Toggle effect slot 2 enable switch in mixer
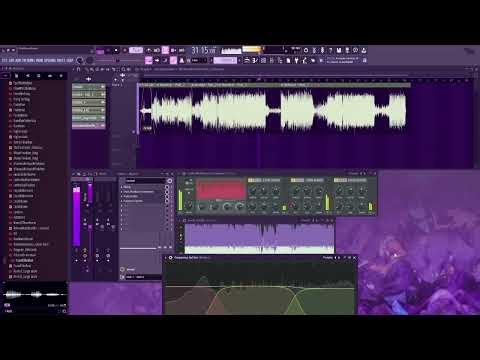 pos(167,192)
